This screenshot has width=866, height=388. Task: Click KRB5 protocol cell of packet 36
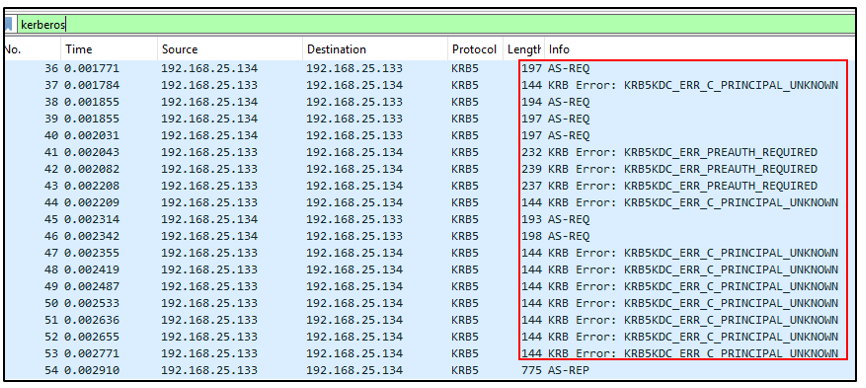[464, 69]
